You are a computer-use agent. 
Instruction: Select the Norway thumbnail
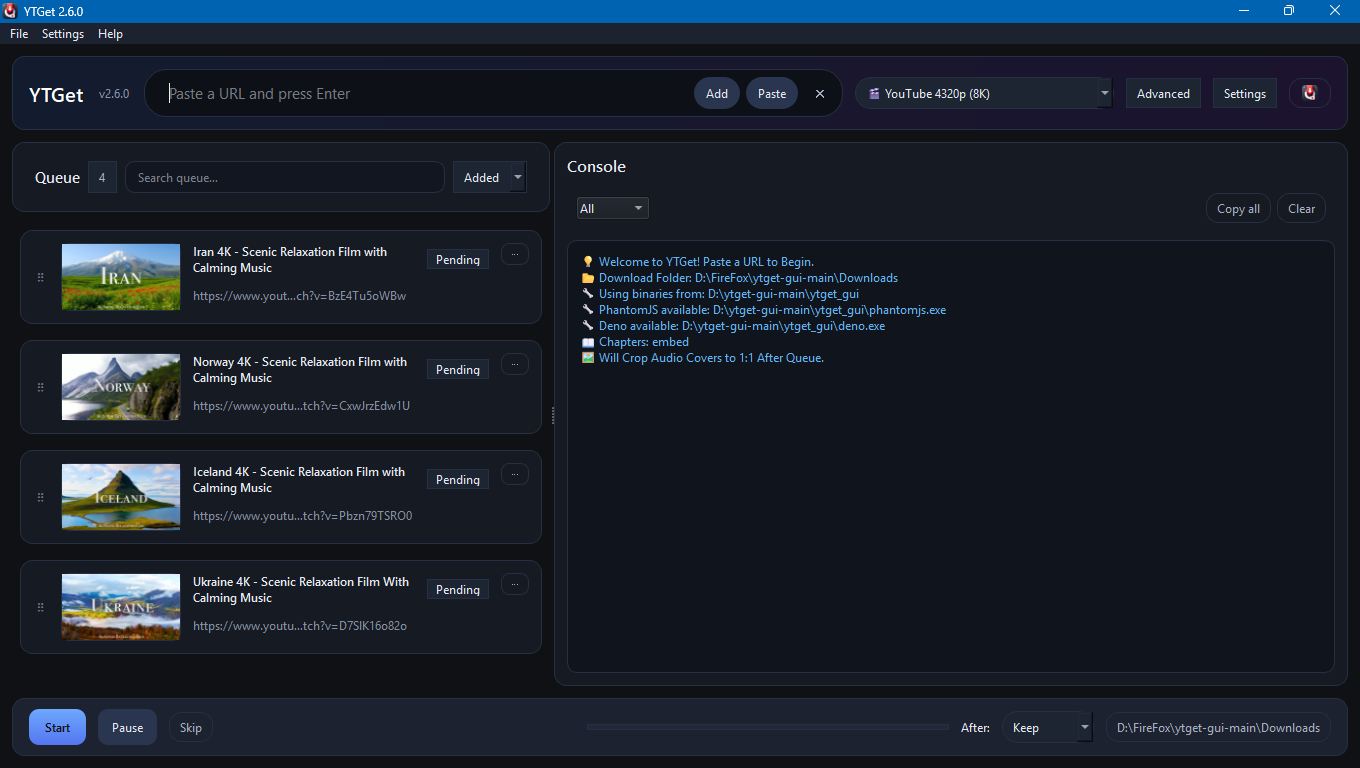121,387
